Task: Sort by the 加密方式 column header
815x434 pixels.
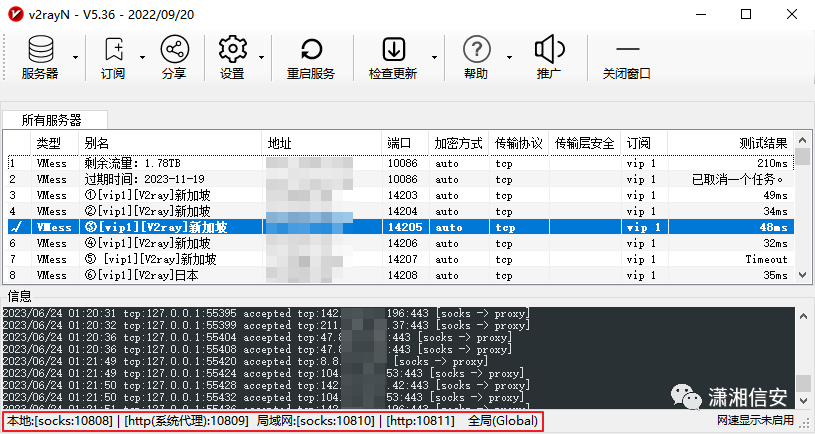Action: click(459, 143)
